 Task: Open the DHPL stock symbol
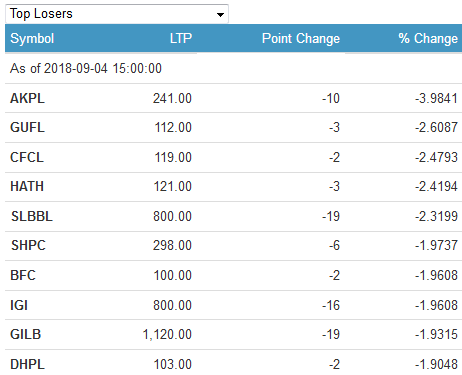pyautogui.click(x=27, y=364)
